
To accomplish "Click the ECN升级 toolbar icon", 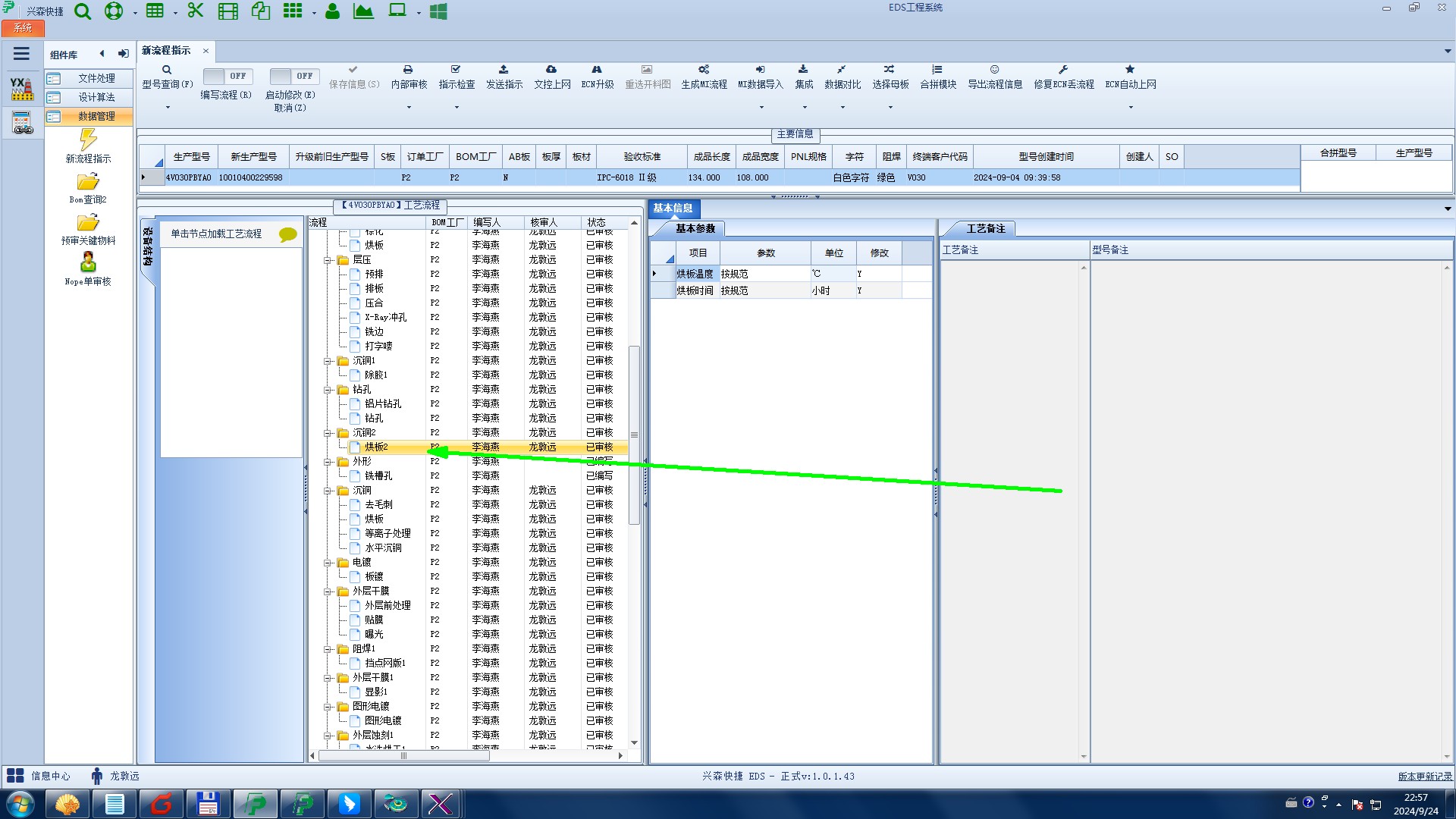I will pyautogui.click(x=597, y=70).
